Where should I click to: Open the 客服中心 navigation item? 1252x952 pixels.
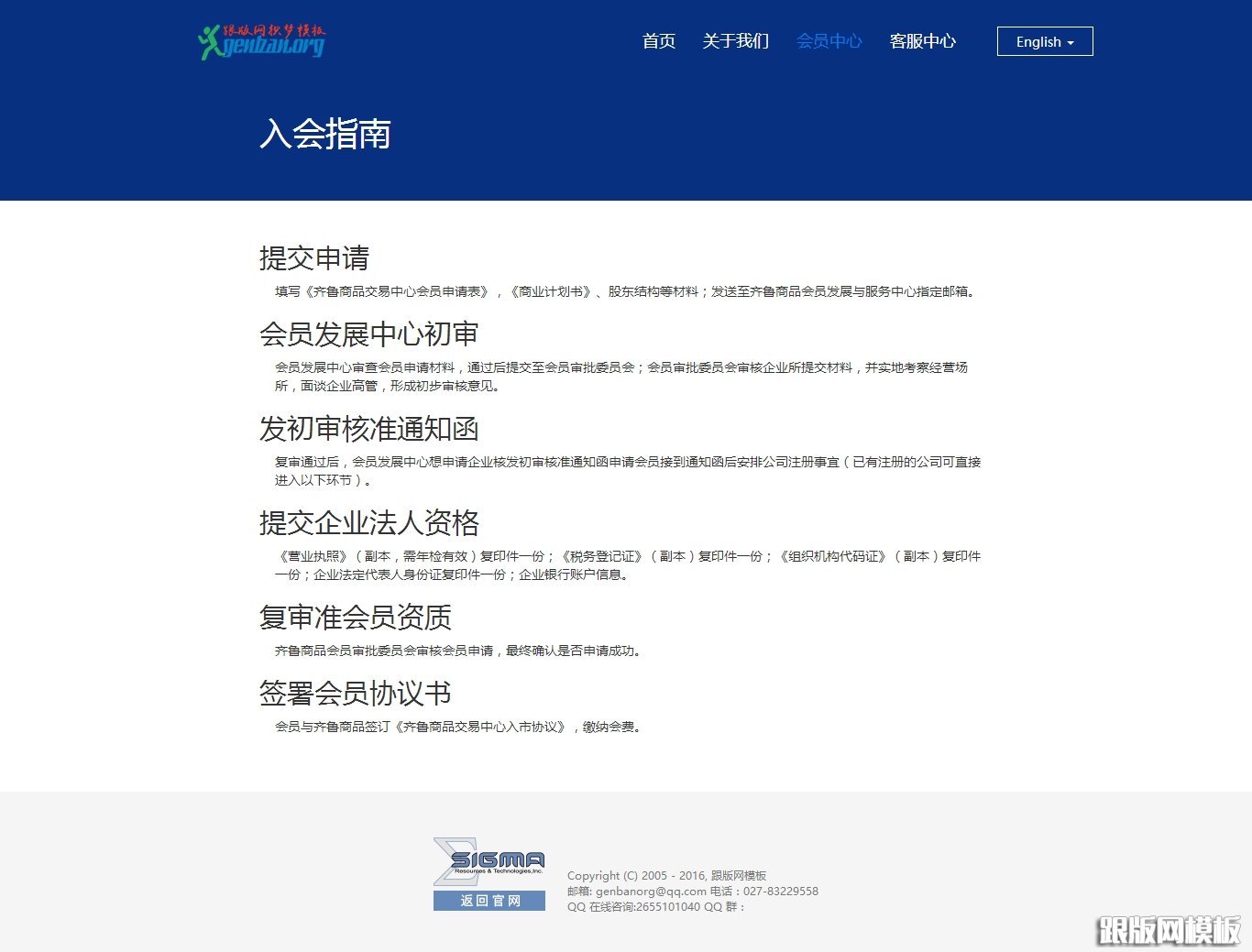click(923, 40)
